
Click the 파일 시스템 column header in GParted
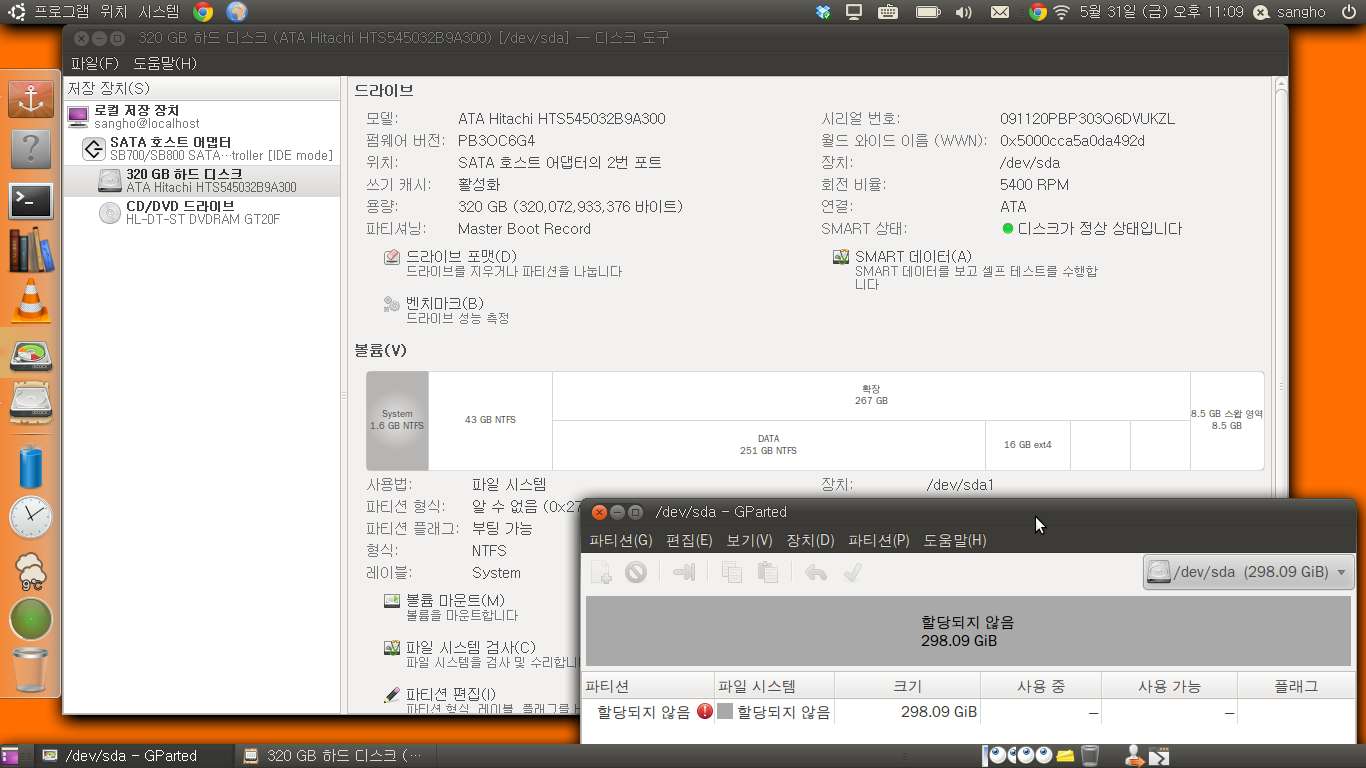[774, 686]
